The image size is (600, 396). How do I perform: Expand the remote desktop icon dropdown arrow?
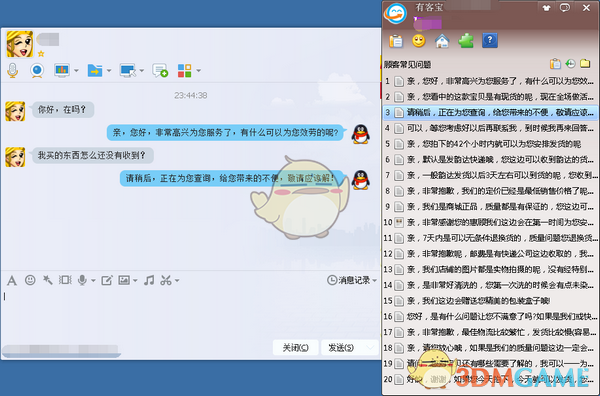pos(142,70)
